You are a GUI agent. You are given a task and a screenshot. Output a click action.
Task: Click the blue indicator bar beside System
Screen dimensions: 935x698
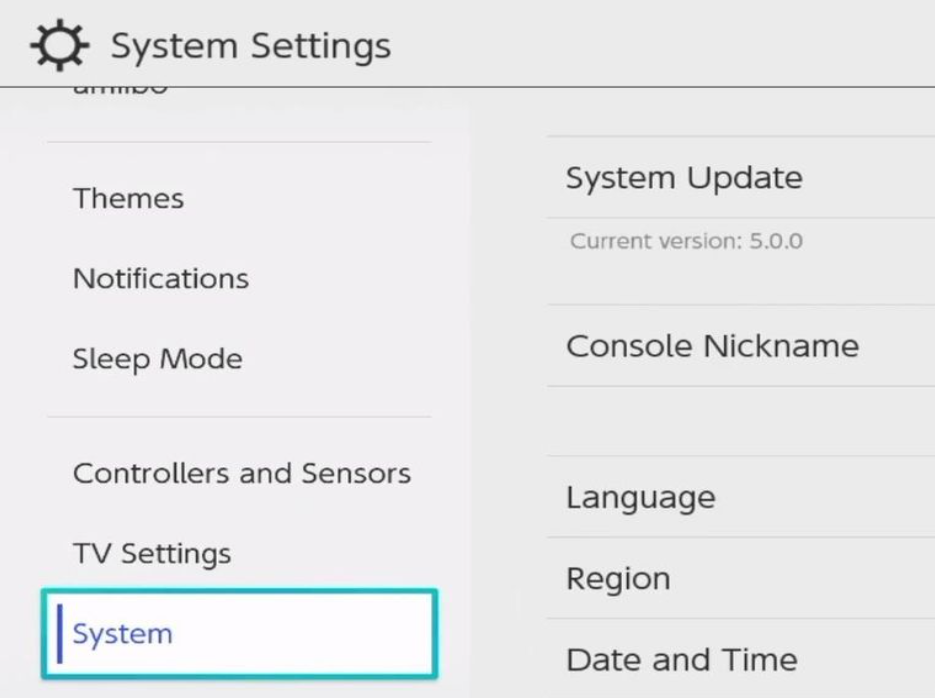pyautogui.click(x=60, y=634)
